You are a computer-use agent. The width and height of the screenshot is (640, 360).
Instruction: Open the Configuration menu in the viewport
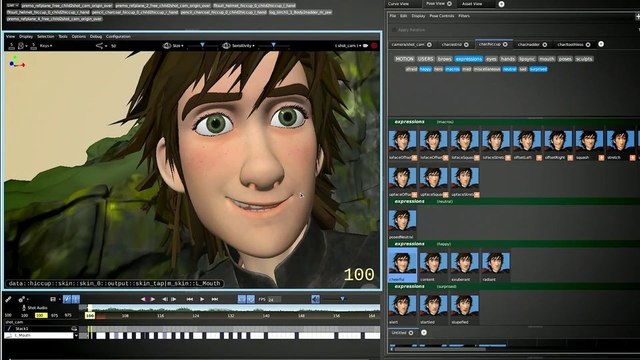coord(118,36)
